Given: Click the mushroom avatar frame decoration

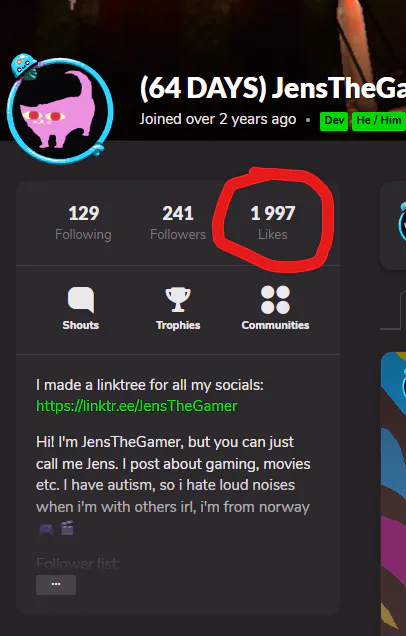Looking at the screenshot, I should (x=24, y=66).
